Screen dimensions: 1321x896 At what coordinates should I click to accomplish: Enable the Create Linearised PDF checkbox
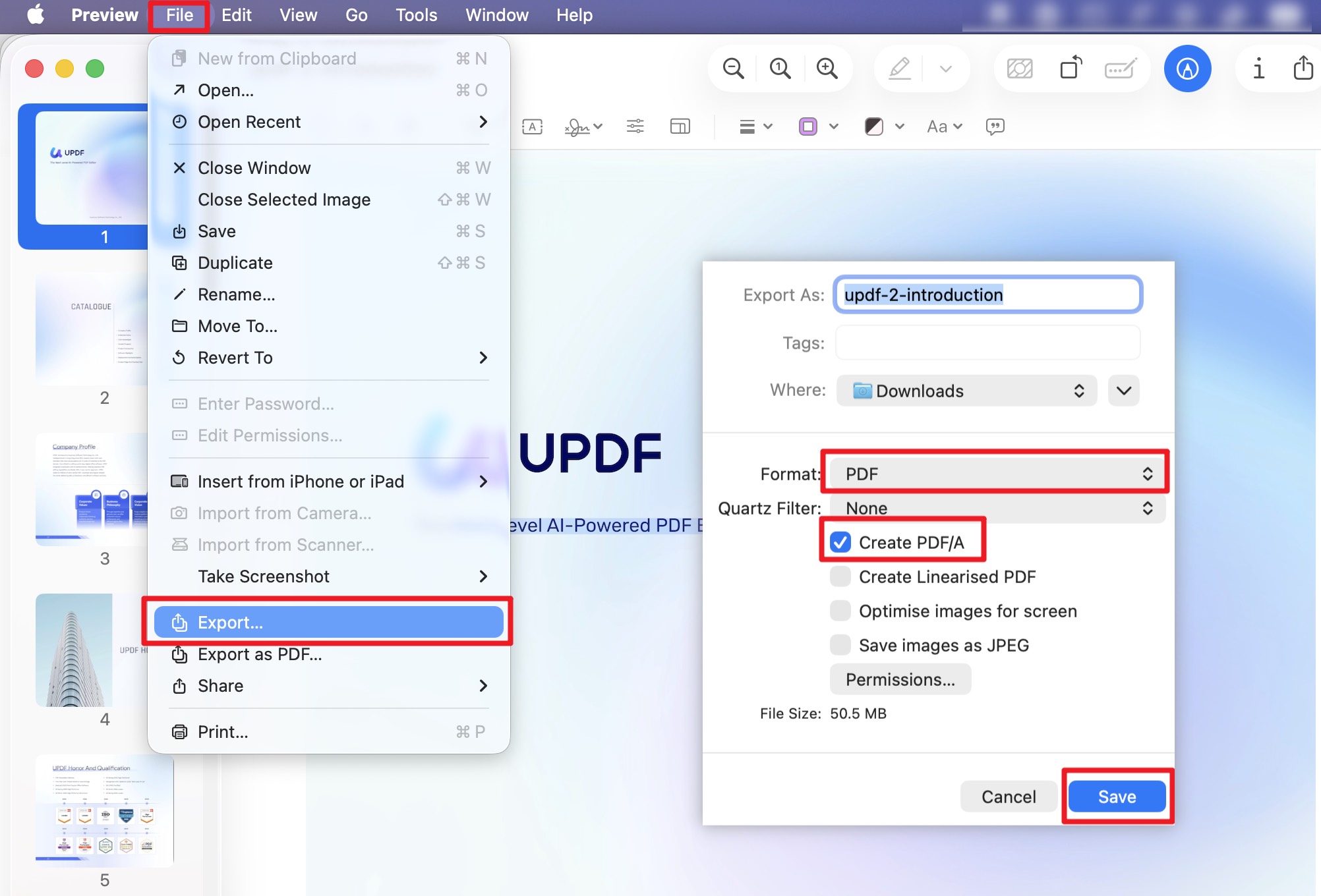840,576
